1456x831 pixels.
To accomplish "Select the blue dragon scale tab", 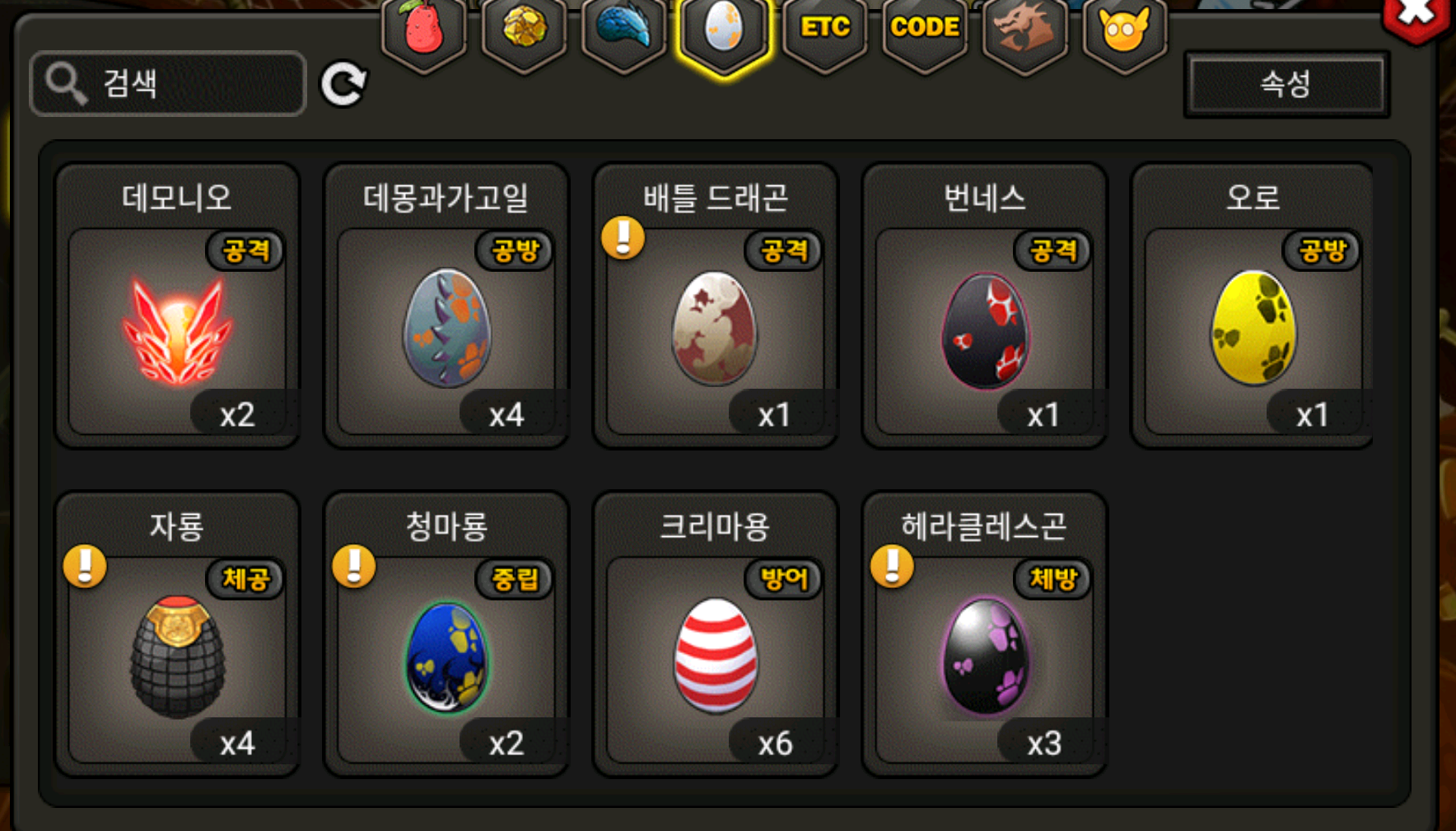I will click(624, 33).
